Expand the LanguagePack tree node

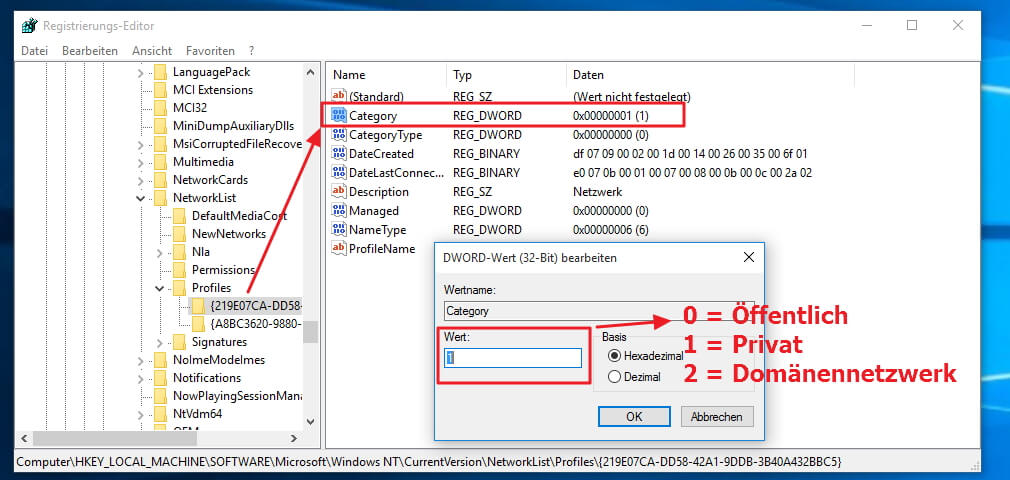pyautogui.click(x=141, y=73)
